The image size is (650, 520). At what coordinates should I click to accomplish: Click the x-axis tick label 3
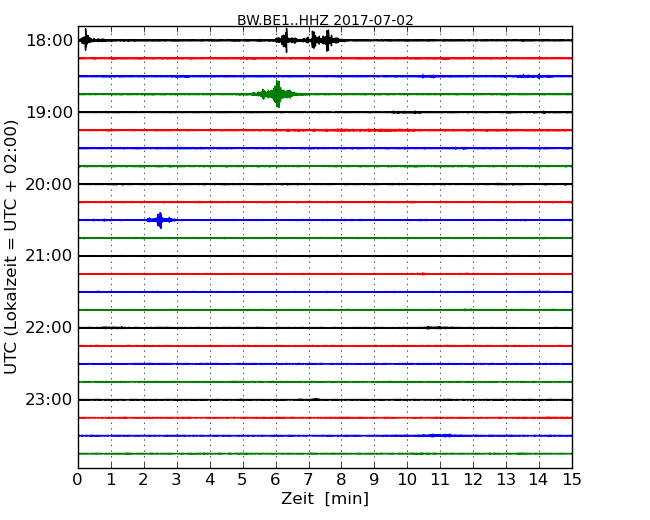177,480
